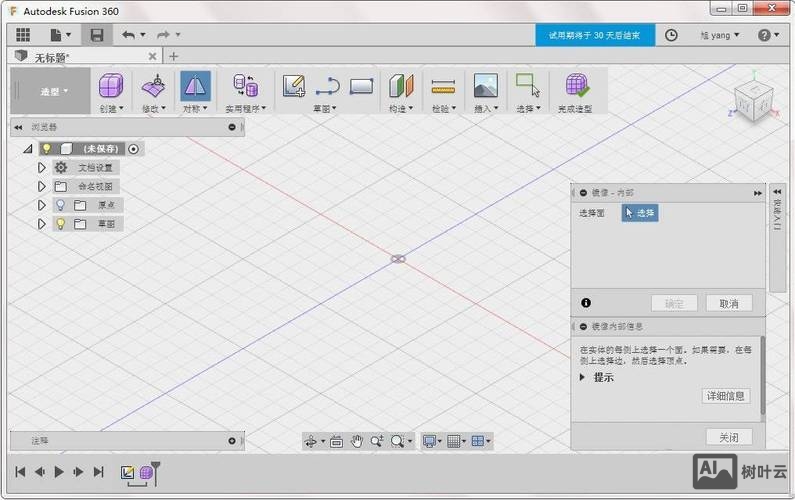Click the 取消 (Cancel) button

[728, 303]
